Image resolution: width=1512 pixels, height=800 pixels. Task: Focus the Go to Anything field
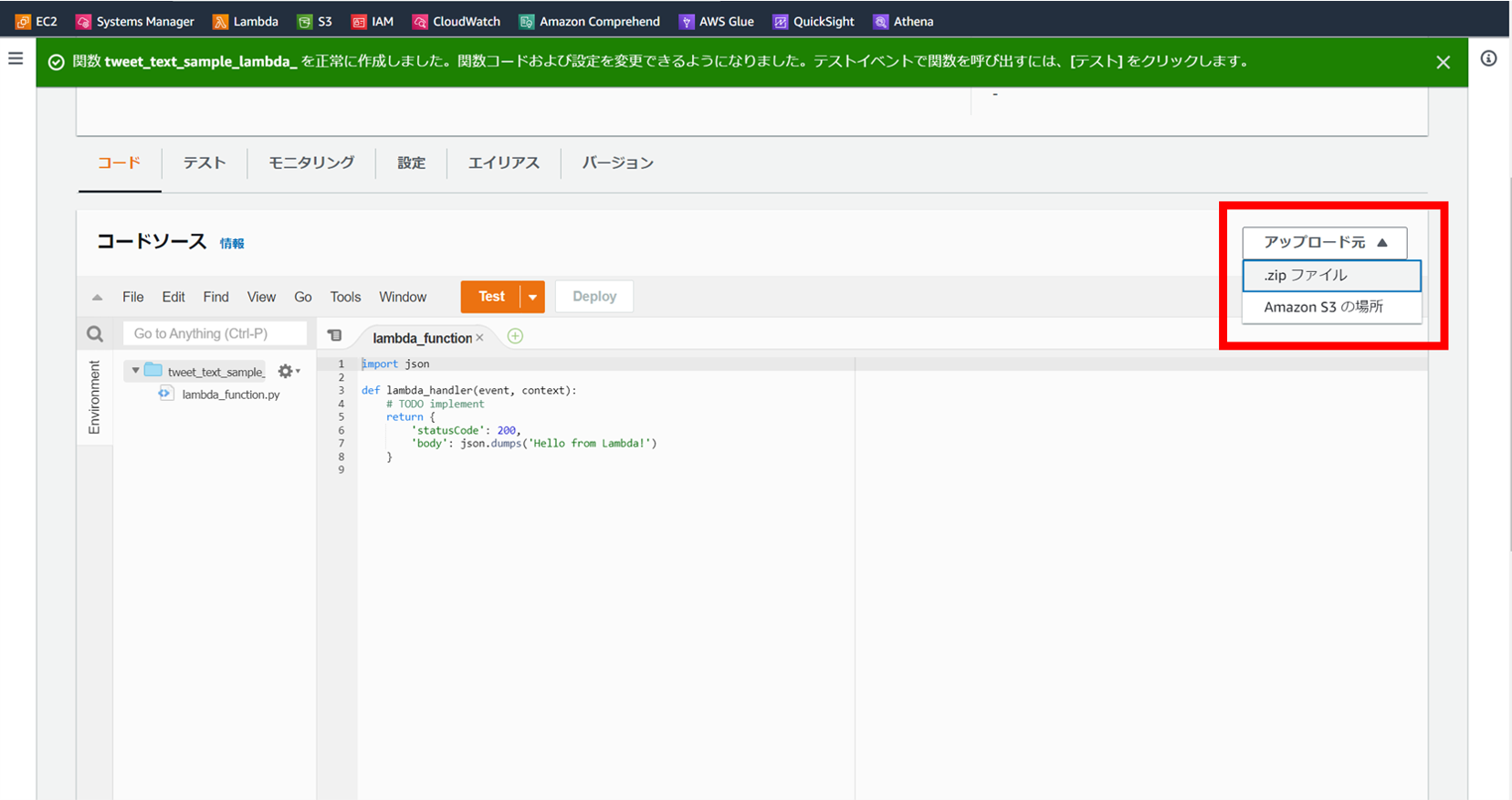[215, 334]
